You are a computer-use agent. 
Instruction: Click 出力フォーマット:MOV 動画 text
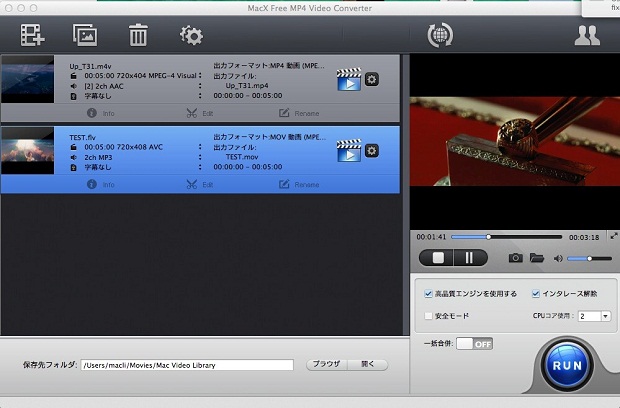coord(270,137)
